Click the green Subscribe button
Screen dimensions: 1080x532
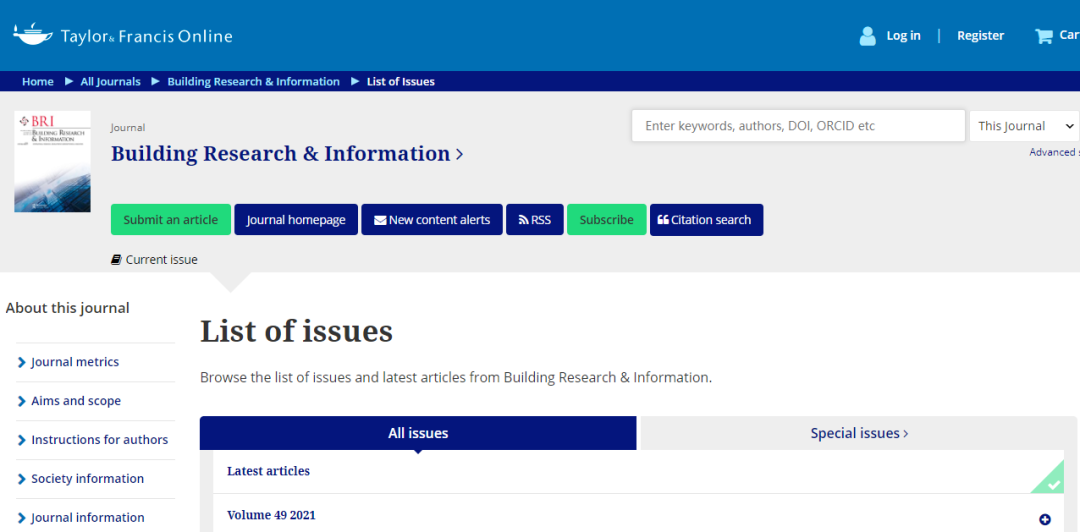606,220
